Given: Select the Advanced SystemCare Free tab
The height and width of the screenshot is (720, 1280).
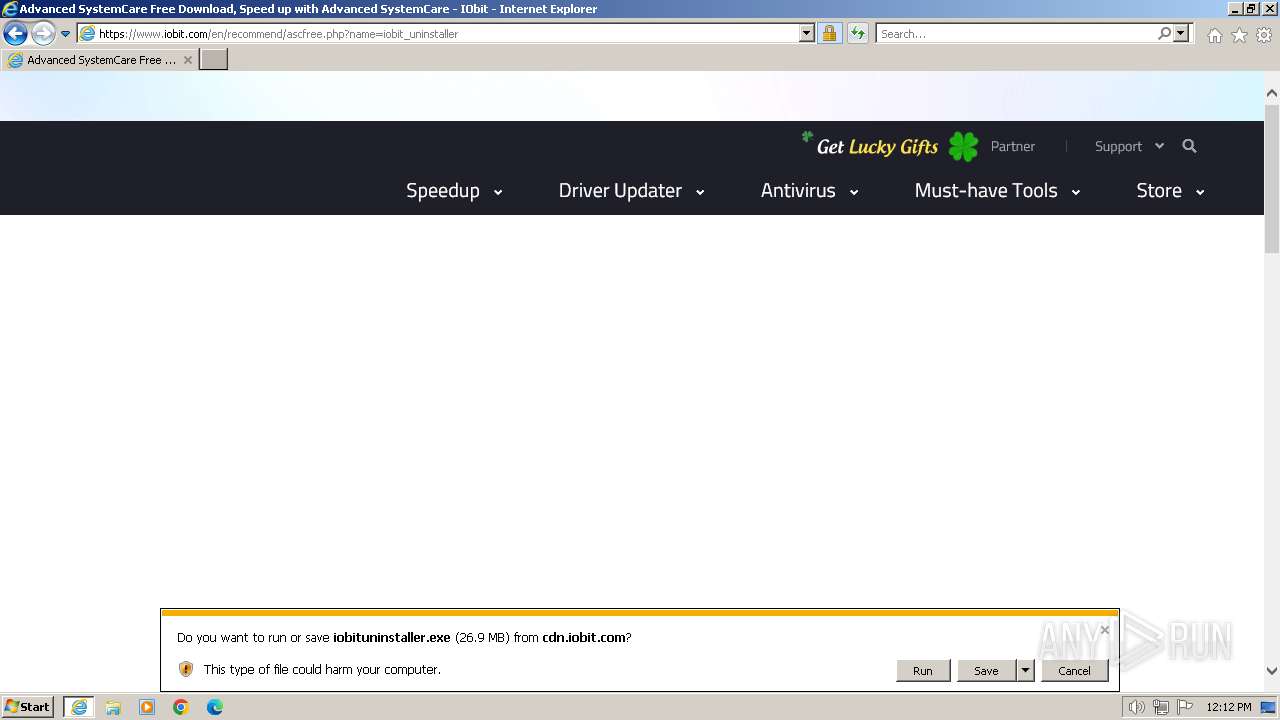Looking at the screenshot, I should tap(100, 60).
